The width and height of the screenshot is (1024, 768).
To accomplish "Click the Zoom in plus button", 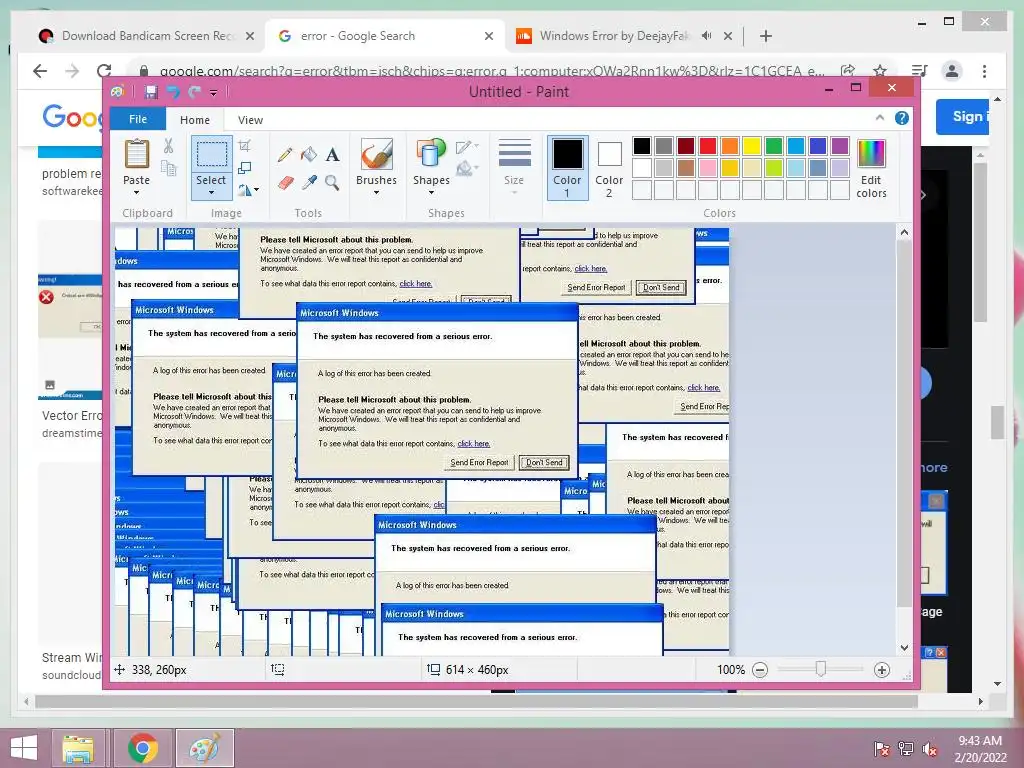I will [x=882, y=669].
